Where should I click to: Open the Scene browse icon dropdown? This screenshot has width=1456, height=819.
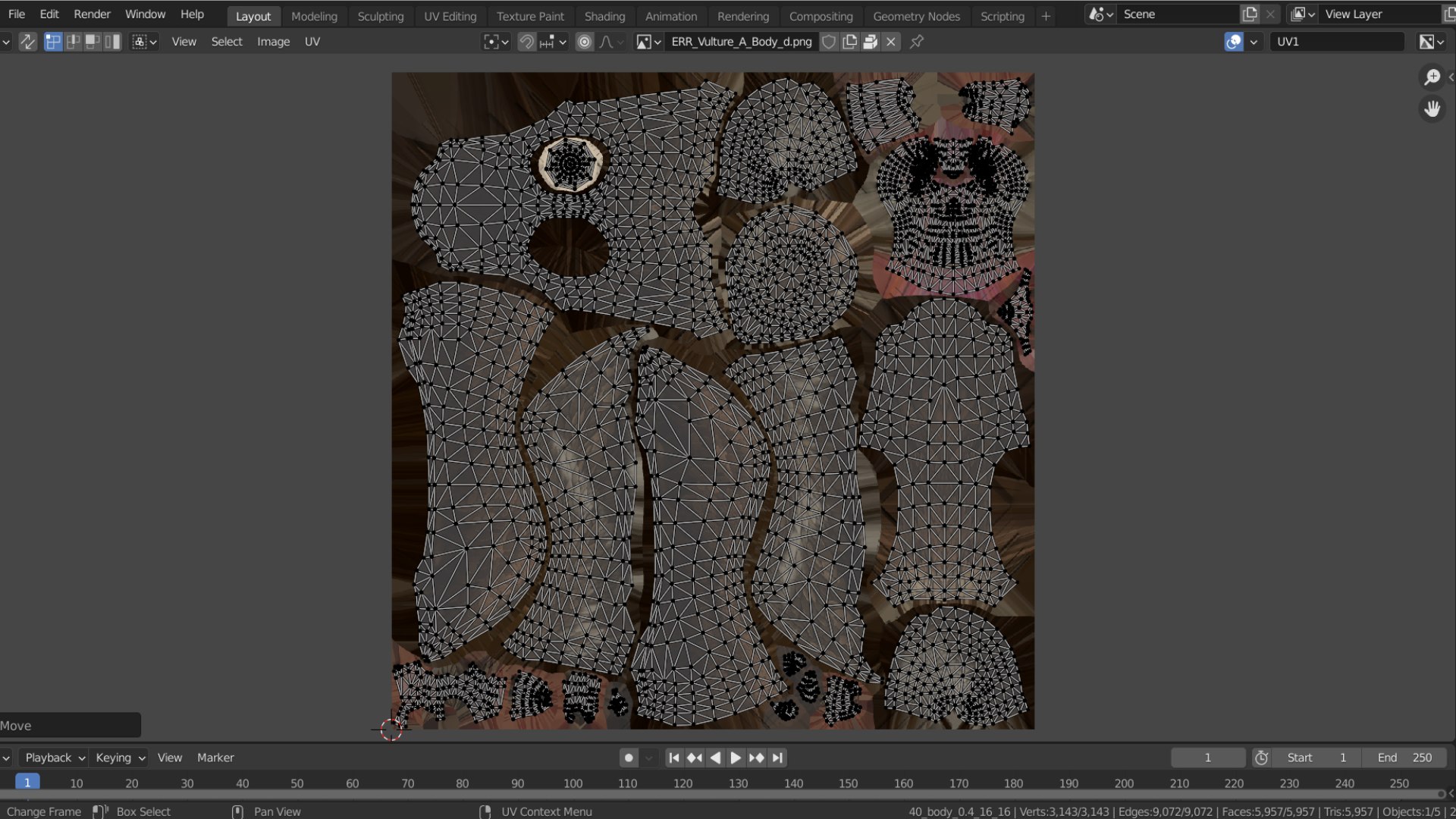(1101, 14)
